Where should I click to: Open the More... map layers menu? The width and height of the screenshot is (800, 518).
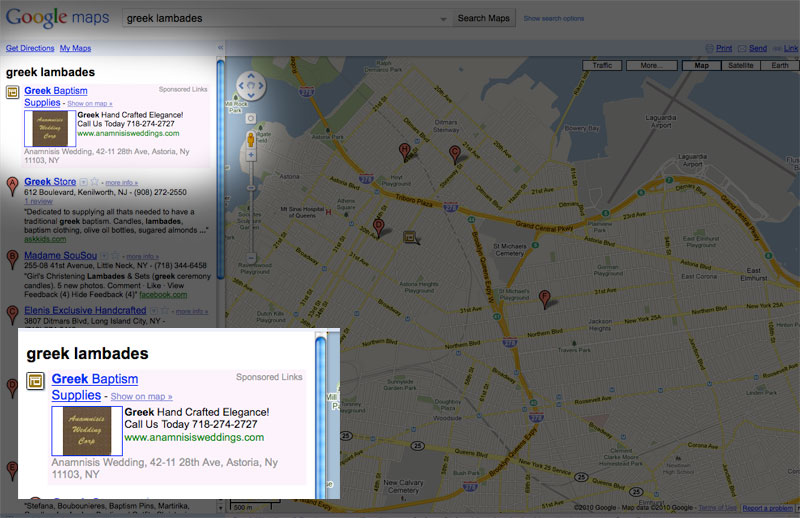(652, 65)
